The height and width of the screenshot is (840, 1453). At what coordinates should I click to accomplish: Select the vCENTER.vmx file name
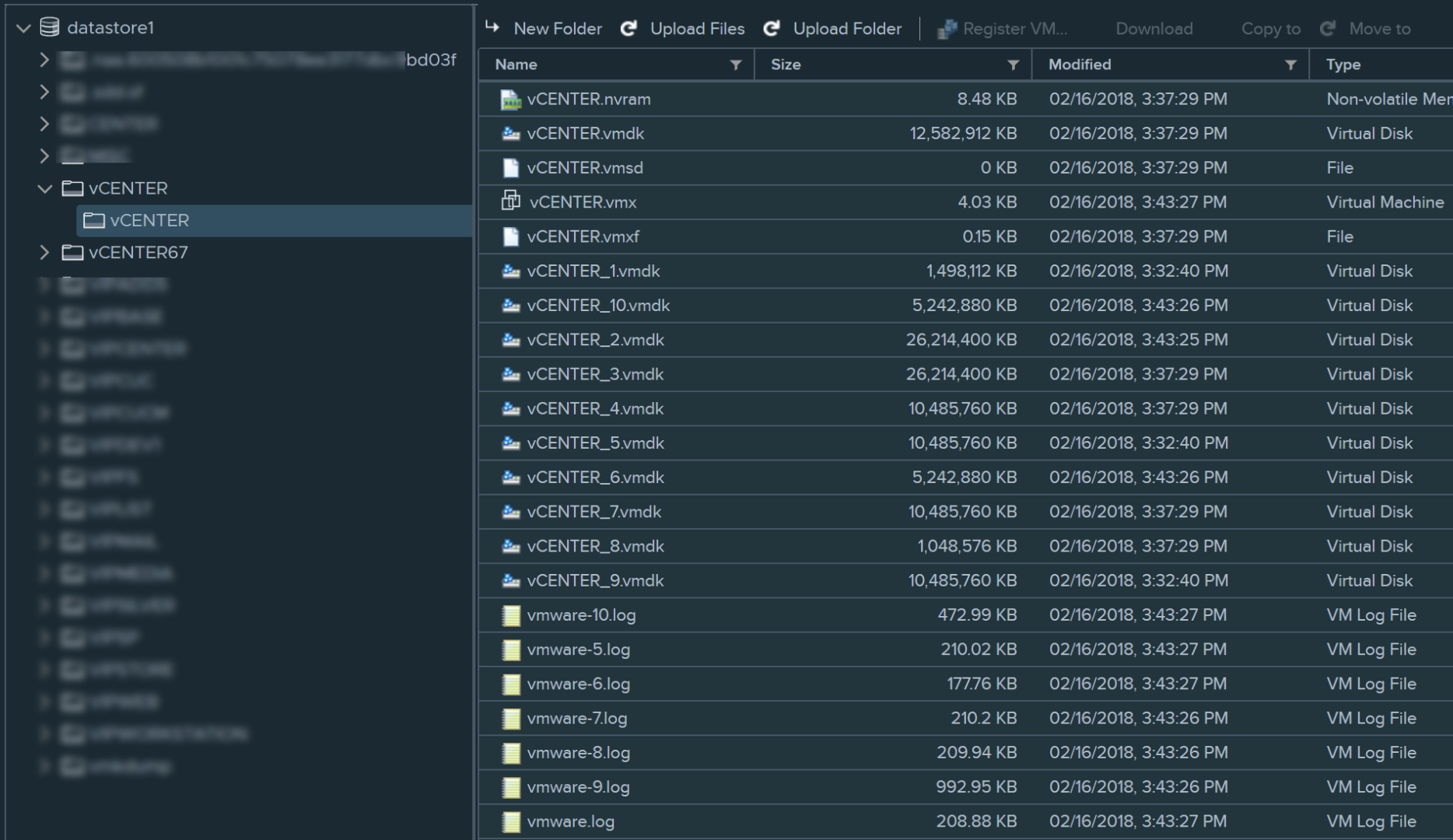(x=583, y=202)
